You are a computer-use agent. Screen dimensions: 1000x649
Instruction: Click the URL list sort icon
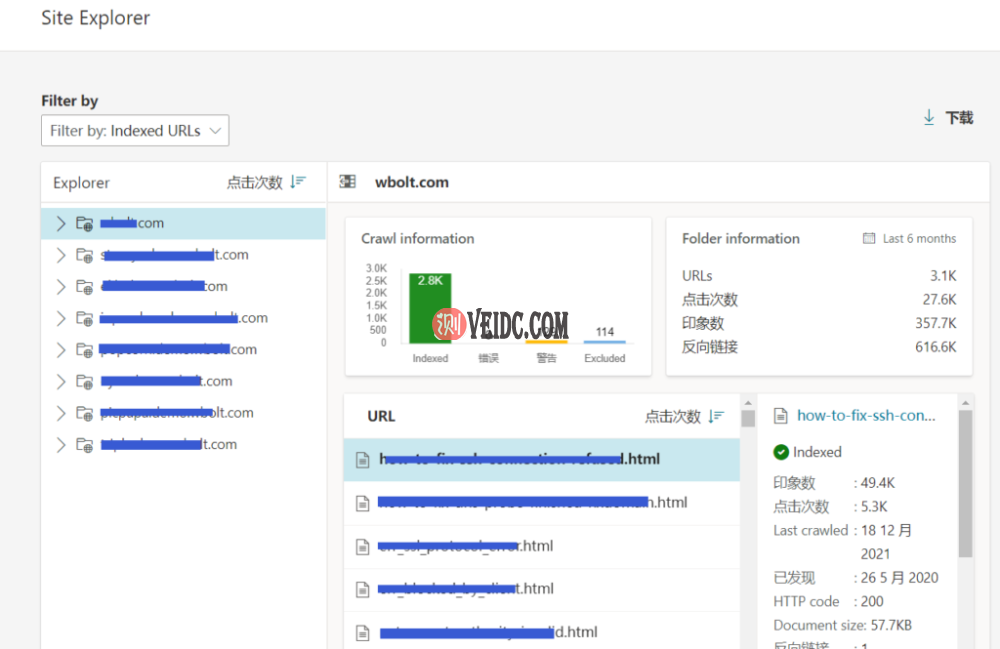coord(716,416)
